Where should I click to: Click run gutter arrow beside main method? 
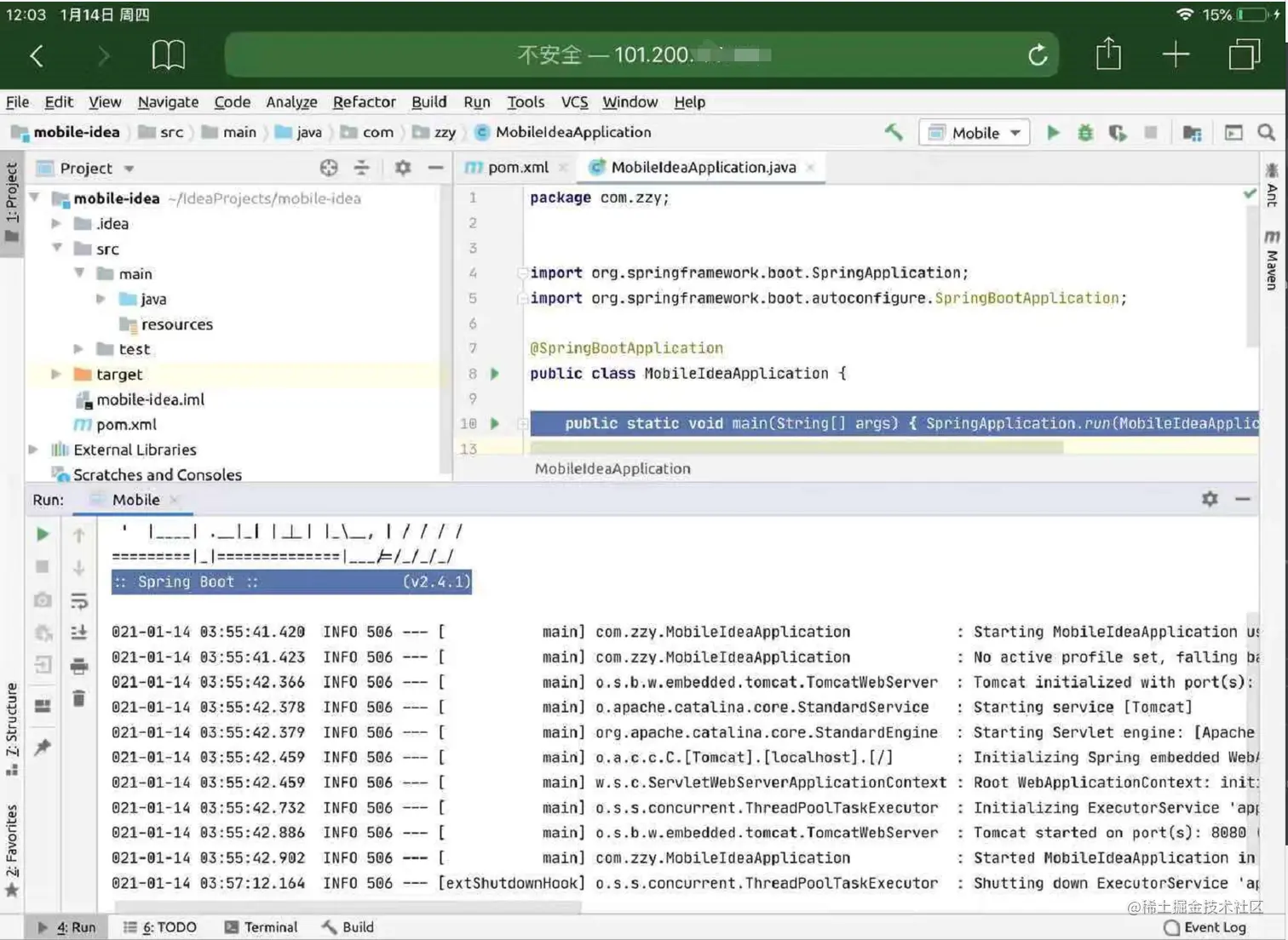coord(495,423)
